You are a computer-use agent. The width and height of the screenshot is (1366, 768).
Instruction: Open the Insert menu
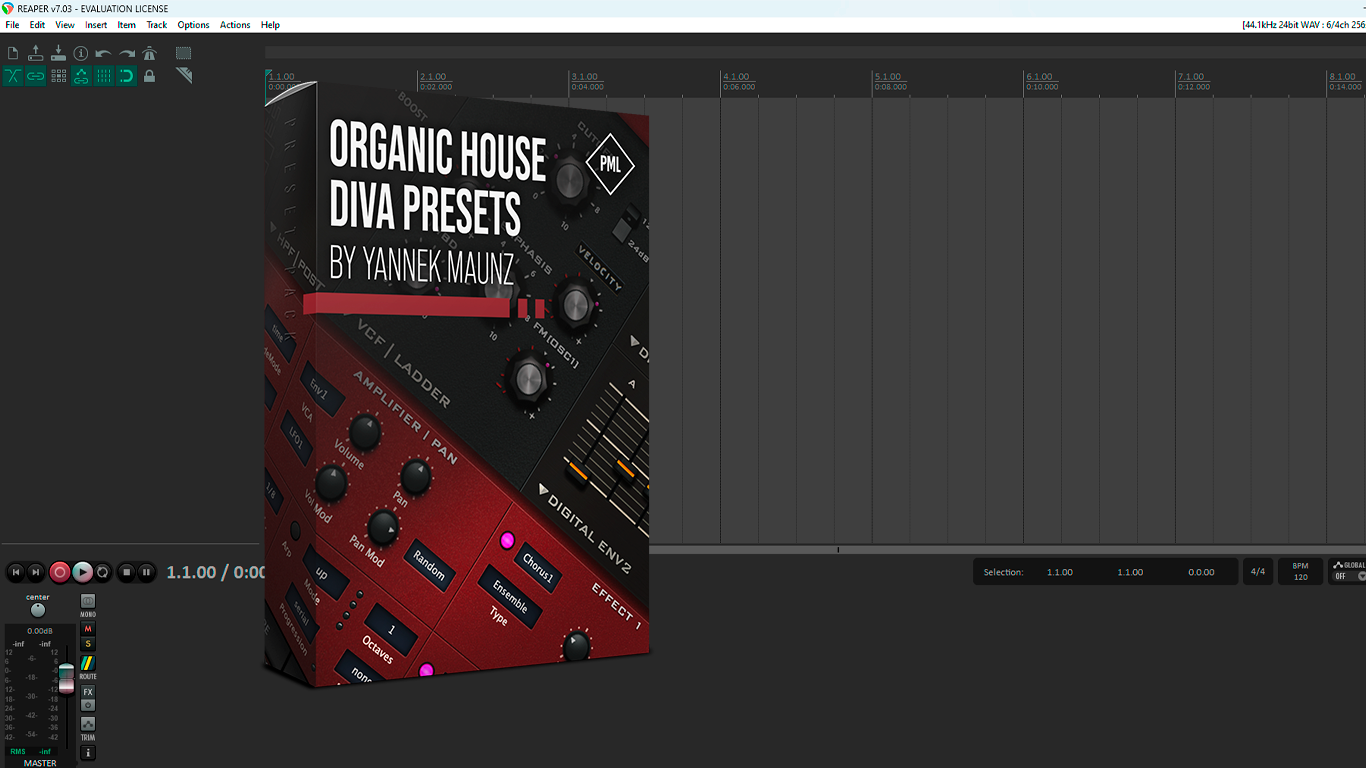coord(96,25)
